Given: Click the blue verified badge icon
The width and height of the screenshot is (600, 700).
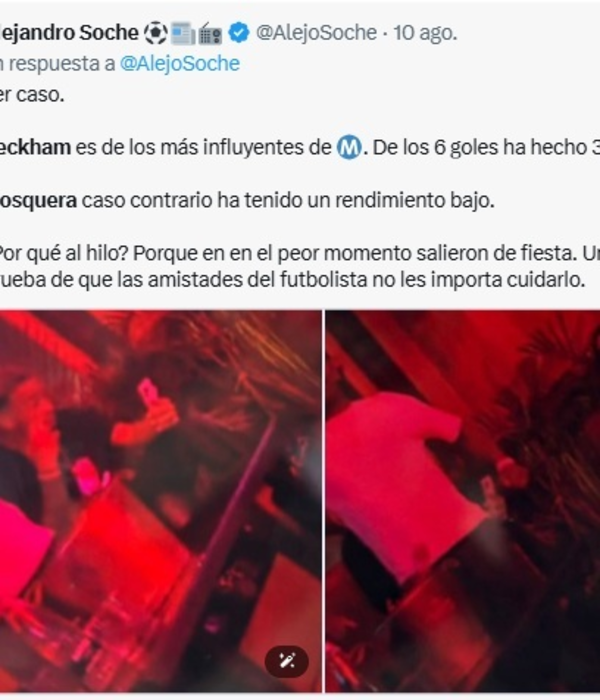Looking at the screenshot, I should pos(239,33).
